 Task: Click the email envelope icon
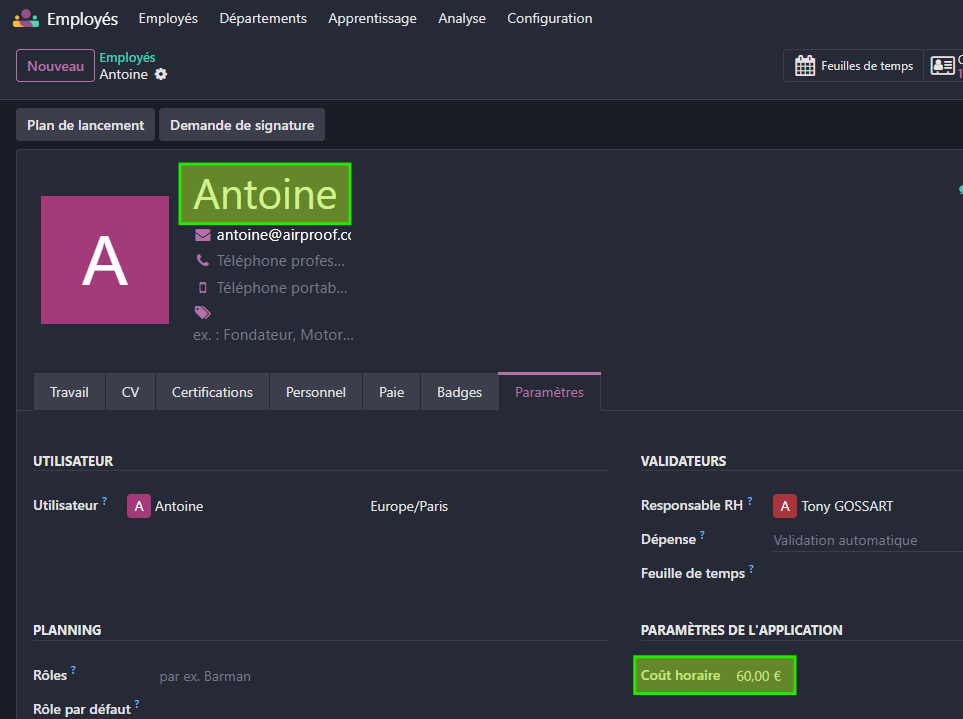tap(203, 235)
